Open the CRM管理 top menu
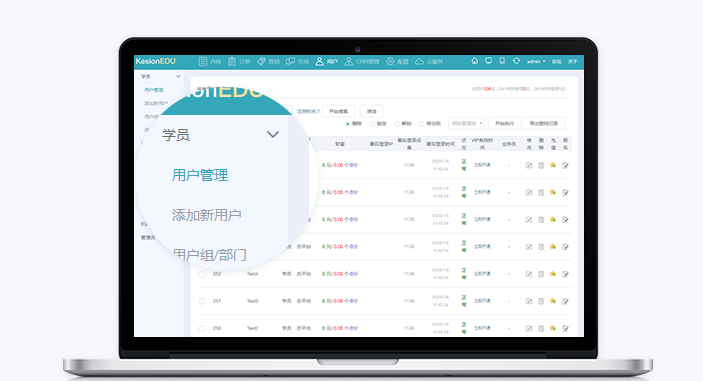Screen dimensions: 703x381 [362, 61]
